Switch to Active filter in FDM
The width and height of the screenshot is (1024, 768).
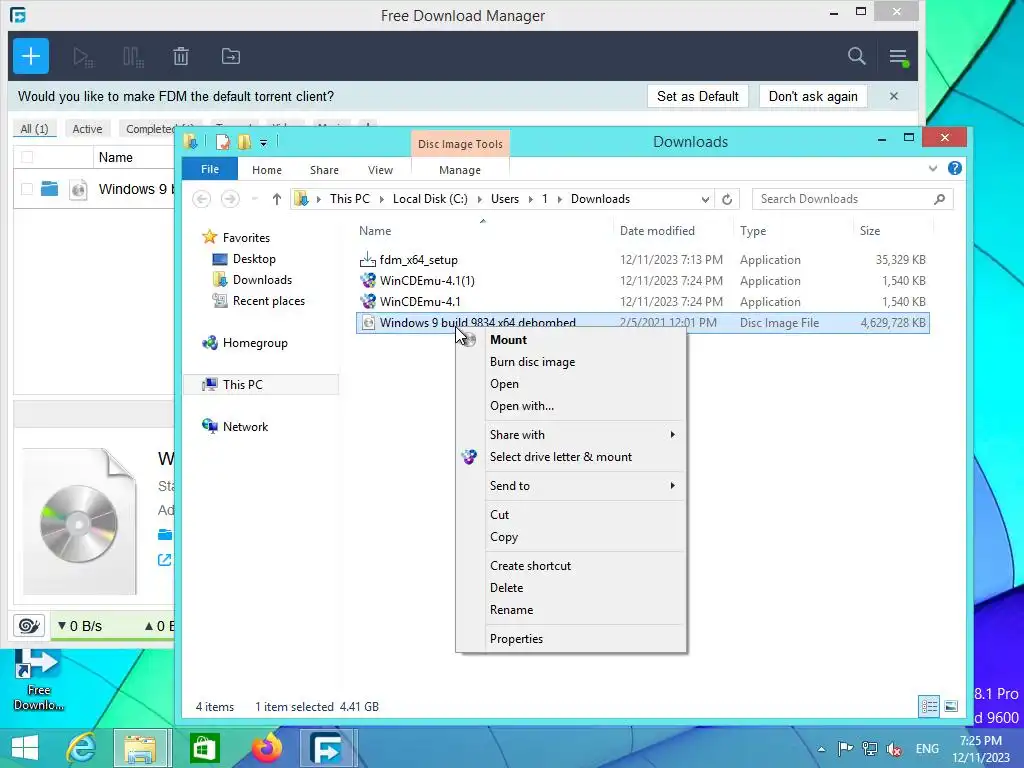(87, 129)
